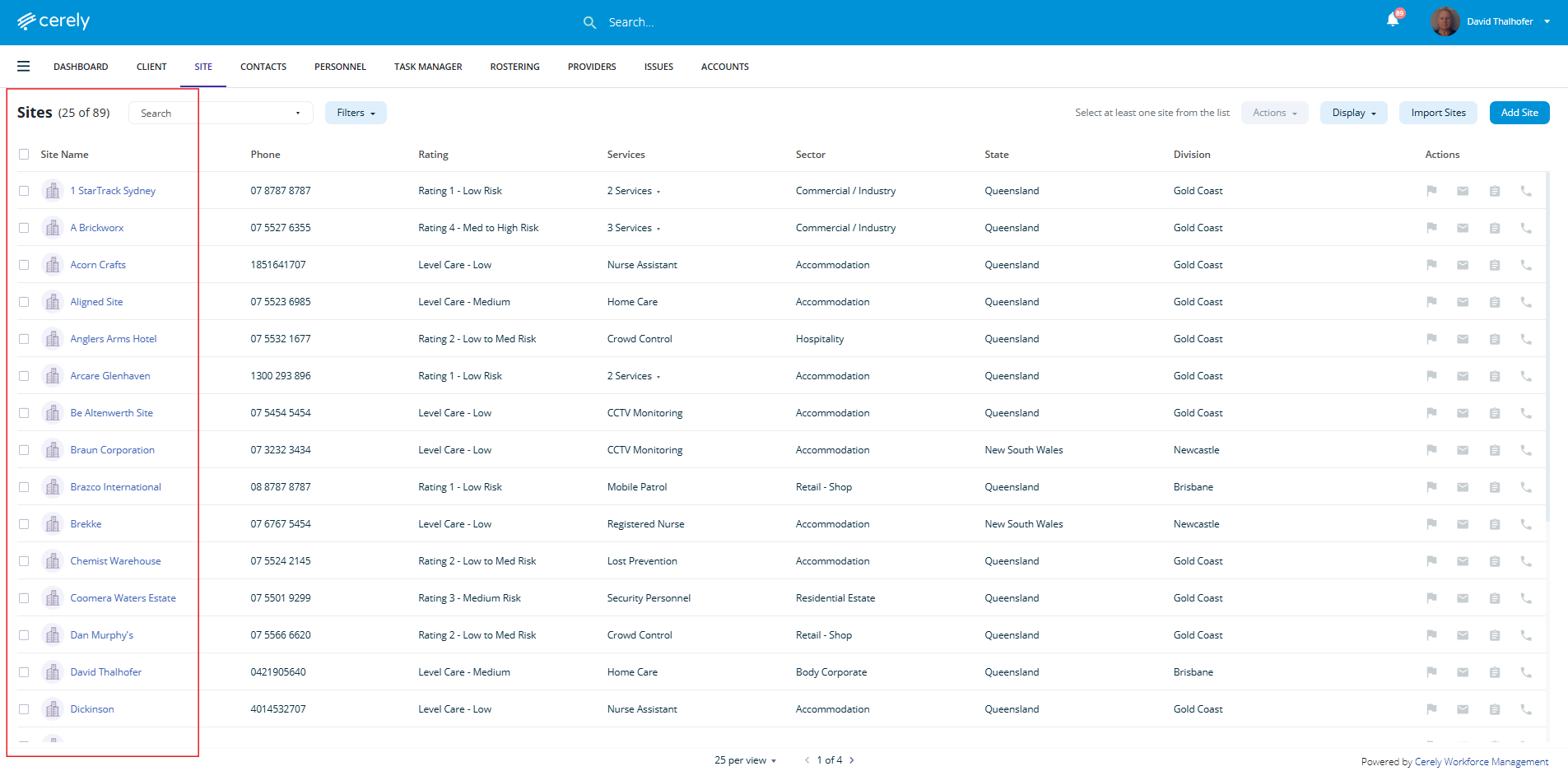Click the building icon beside 1 StarTrack Sydney
This screenshot has width=1568, height=771.
tap(53, 191)
